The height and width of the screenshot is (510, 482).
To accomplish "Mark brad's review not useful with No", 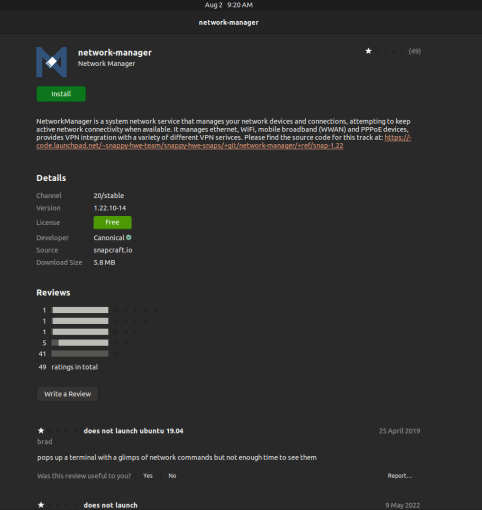I will point(172,476).
